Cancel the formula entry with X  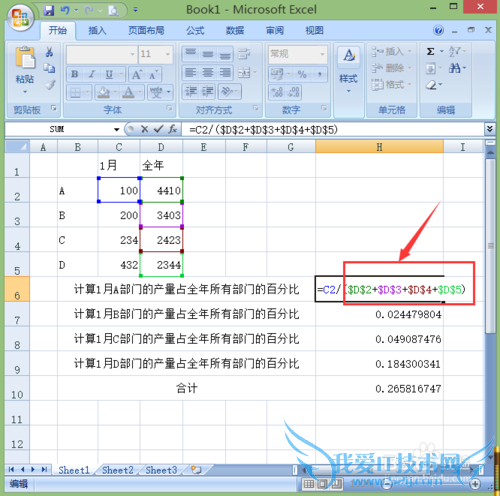(x=144, y=129)
